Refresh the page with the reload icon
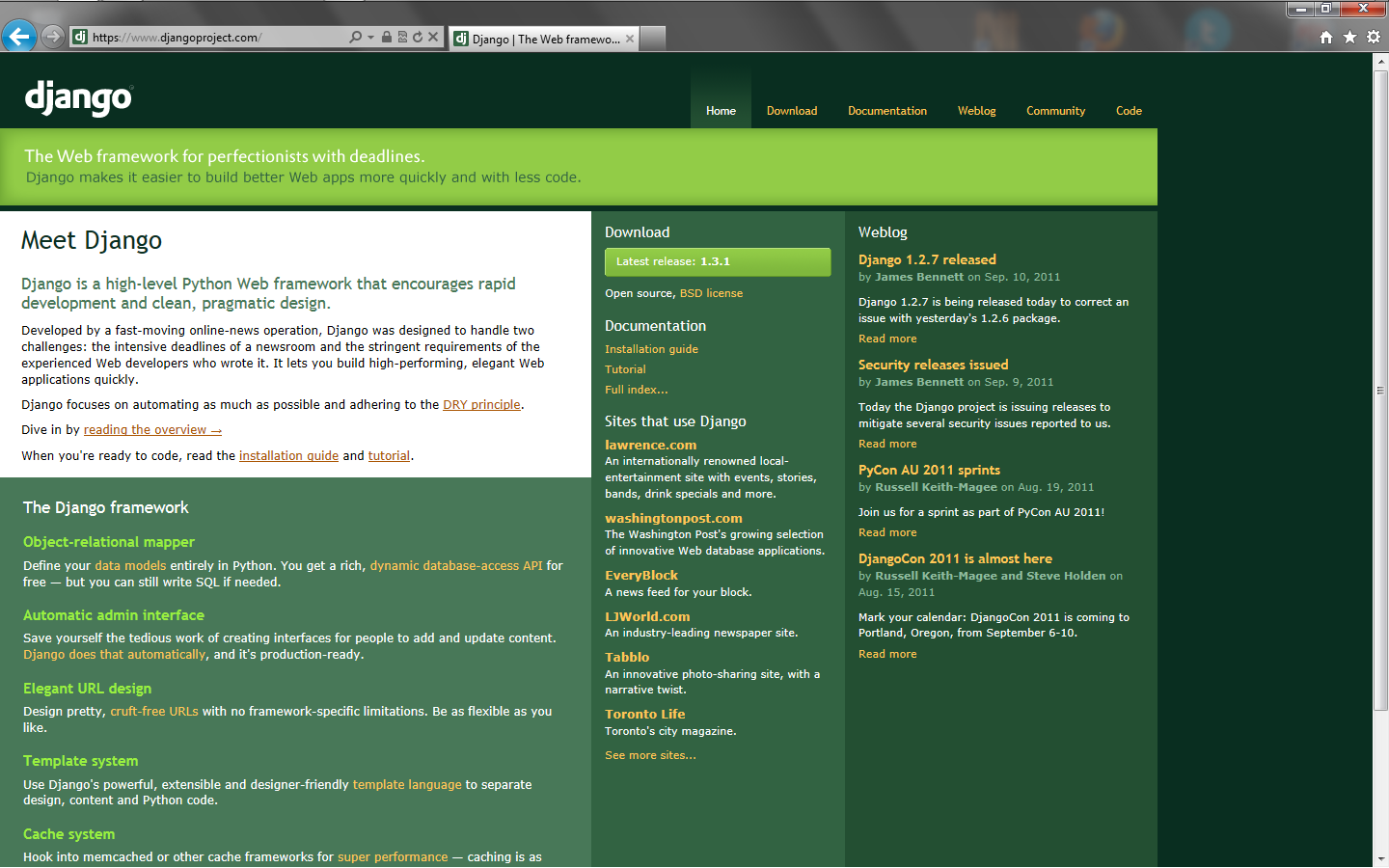Screen dimensions: 1389x868 [418, 37]
